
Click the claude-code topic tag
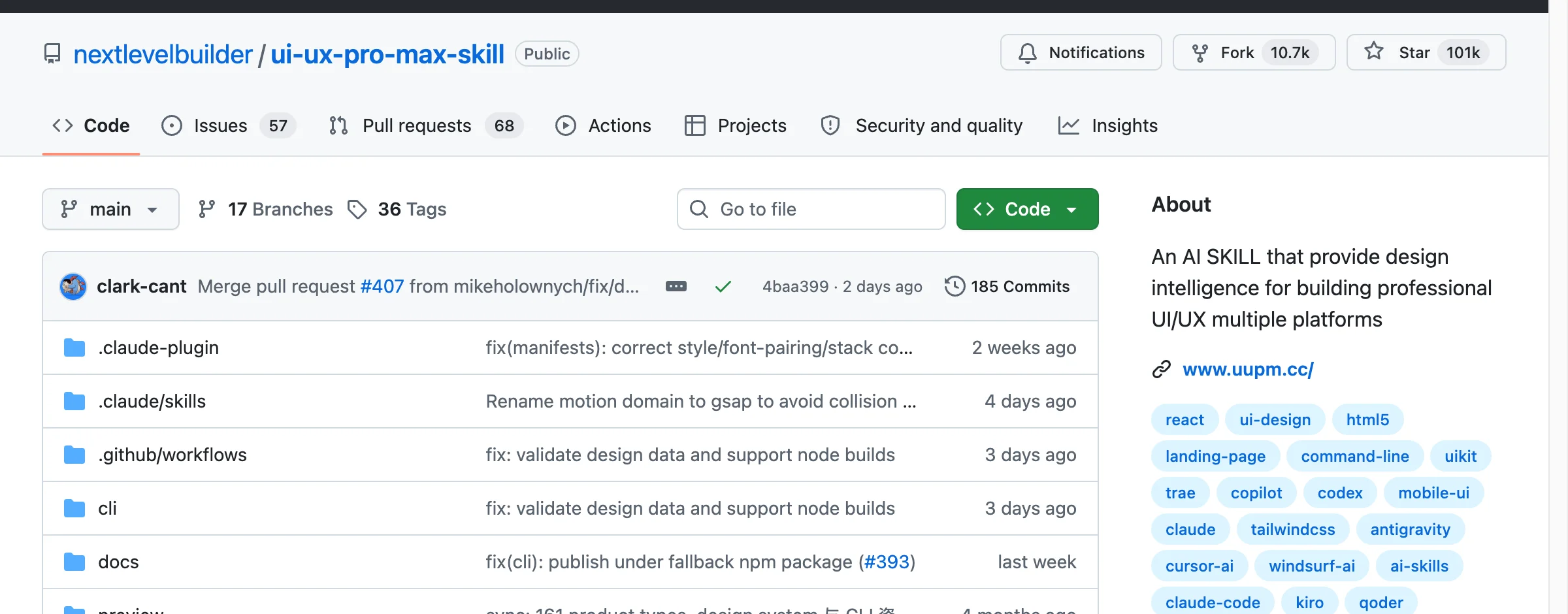point(1213,602)
